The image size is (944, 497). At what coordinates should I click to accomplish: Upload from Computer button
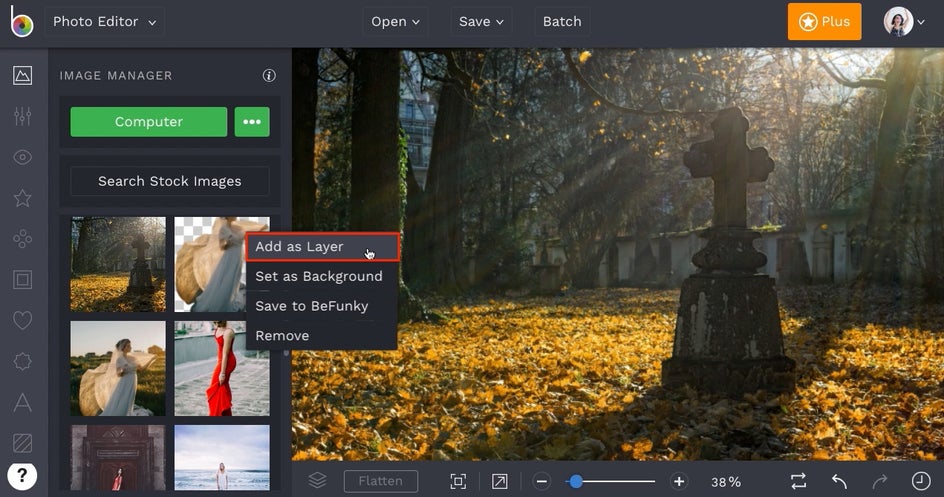(x=149, y=122)
